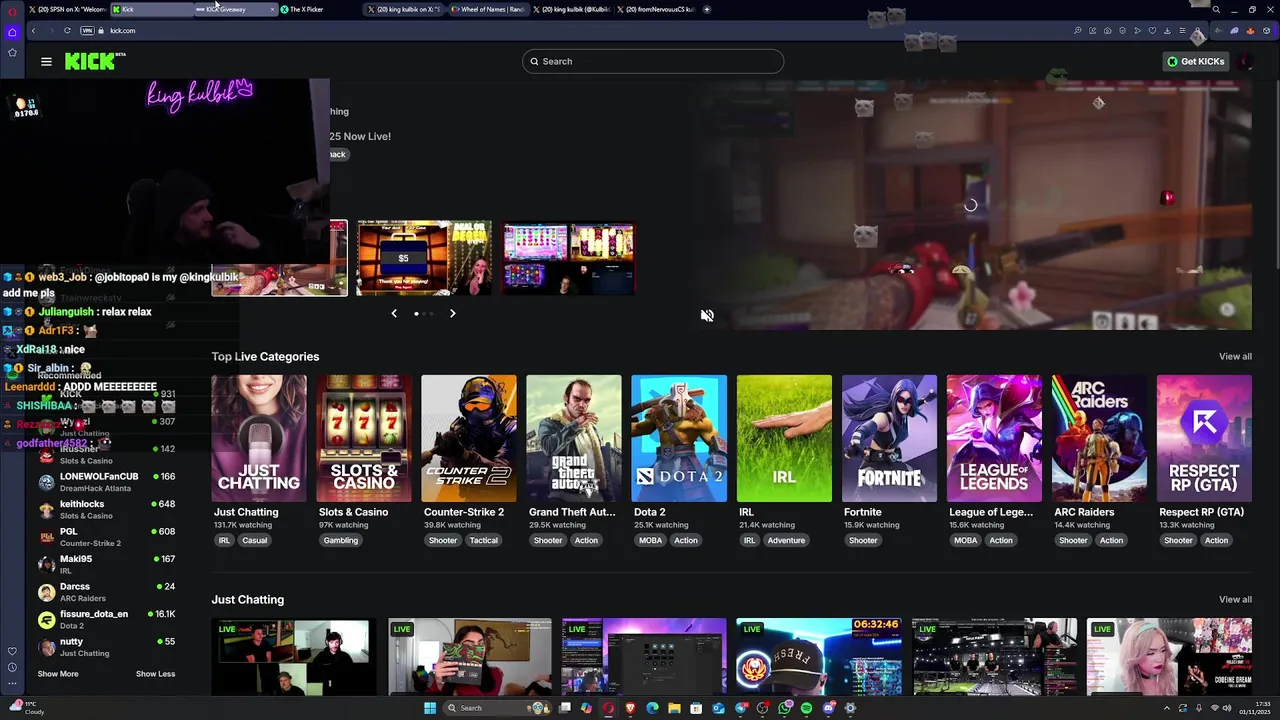Click the Adventure tag under IRL
This screenshot has height=720, width=1280.
[786, 540]
